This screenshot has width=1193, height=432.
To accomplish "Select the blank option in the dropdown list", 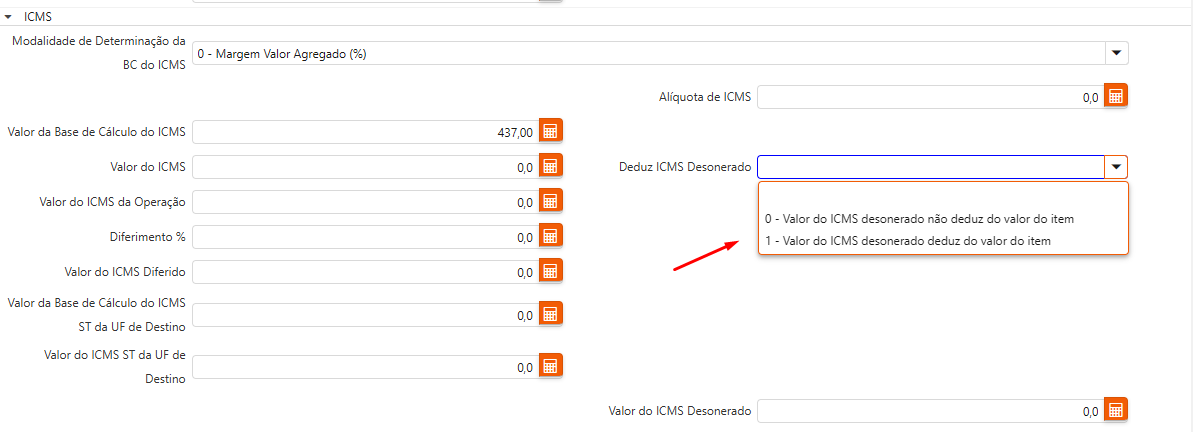I will [942, 196].
